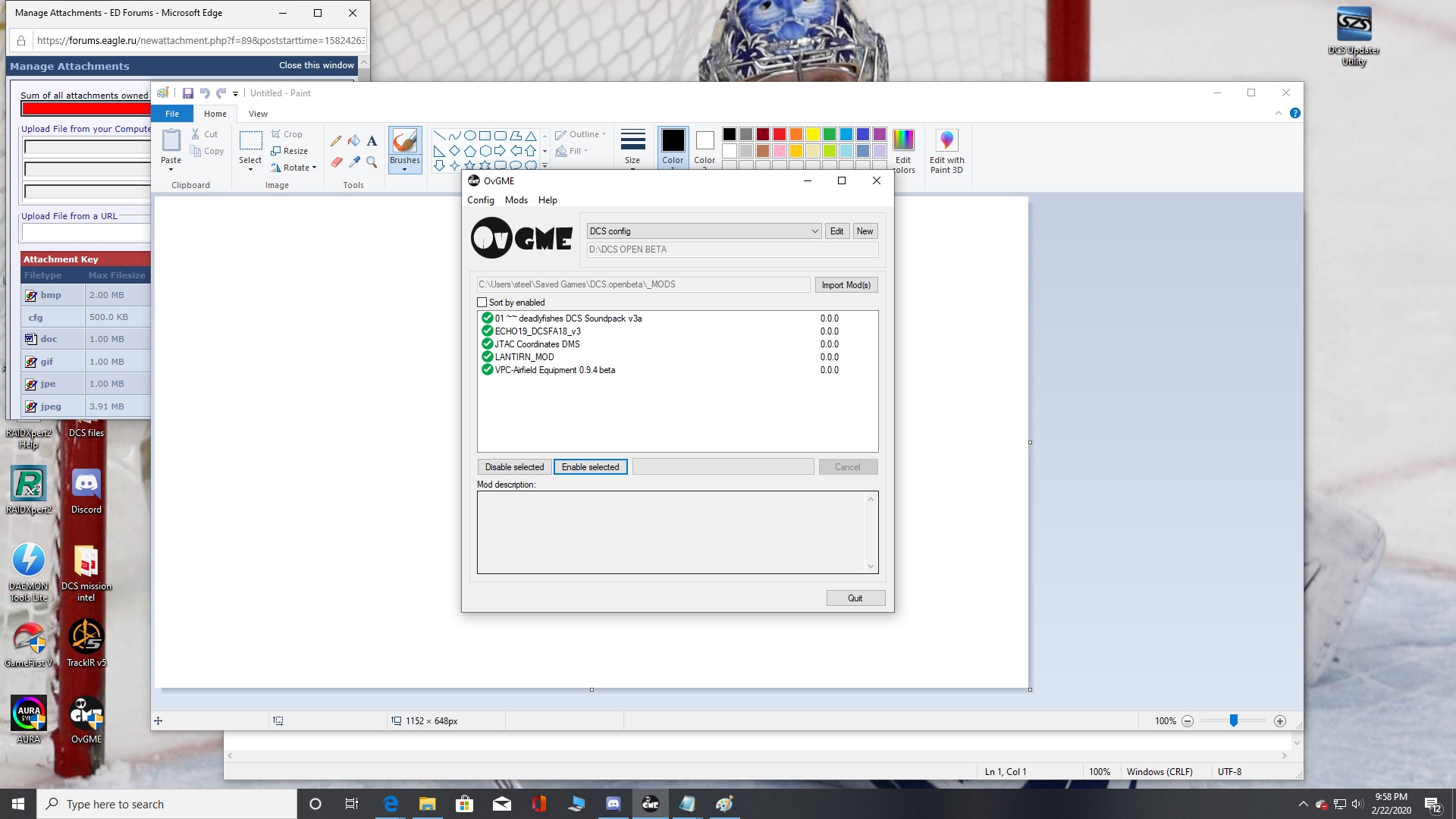Open the shape Outline dropdown

point(581,134)
